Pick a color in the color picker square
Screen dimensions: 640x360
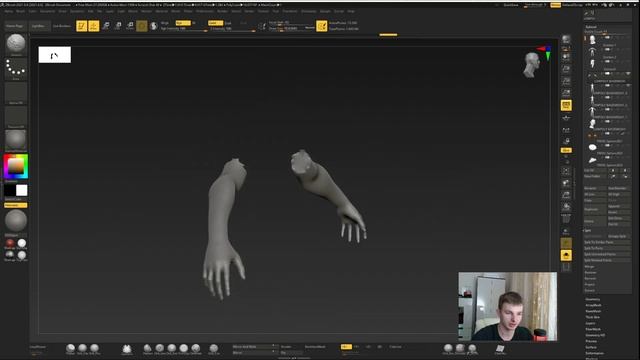16,166
